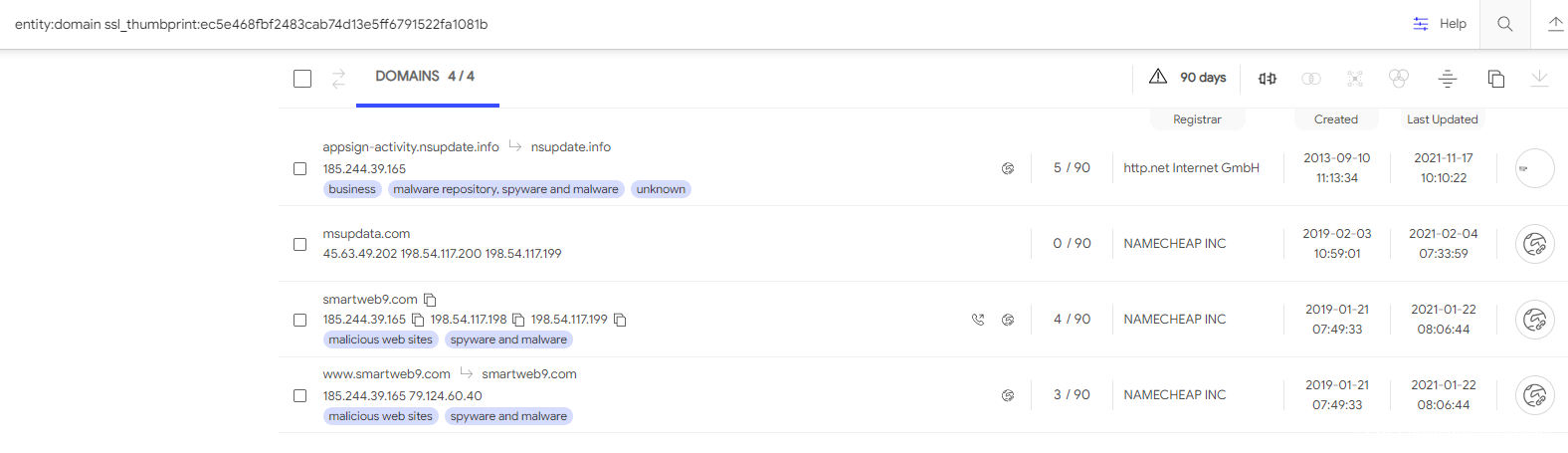The width and height of the screenshot is (1568, 453).
Task: Click the upload arrow icon at top right
Action: 1555,24
